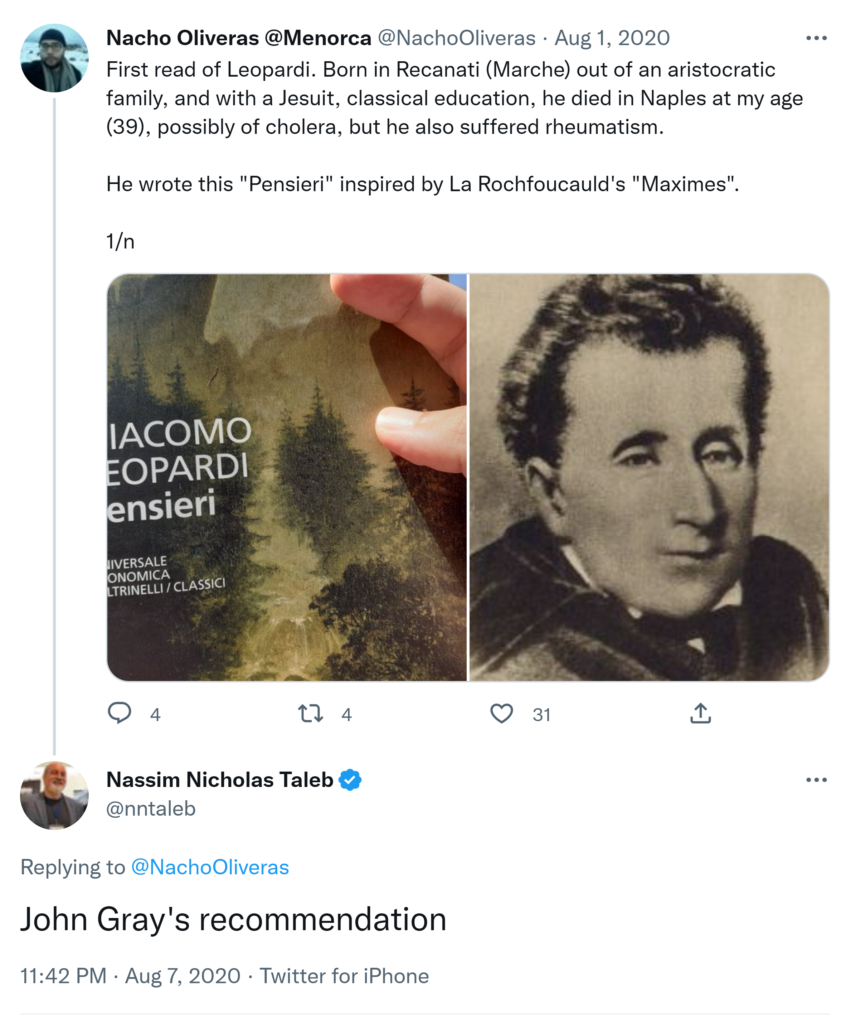Click the reply speech bubble icon
The width and height of the screenshot is (846, 1024).
click(x=120, y=713)
